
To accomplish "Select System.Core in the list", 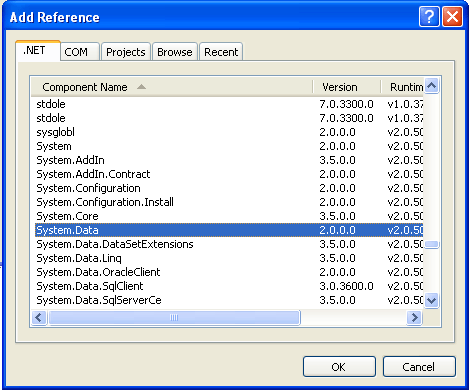I will [x=229, y=216].
